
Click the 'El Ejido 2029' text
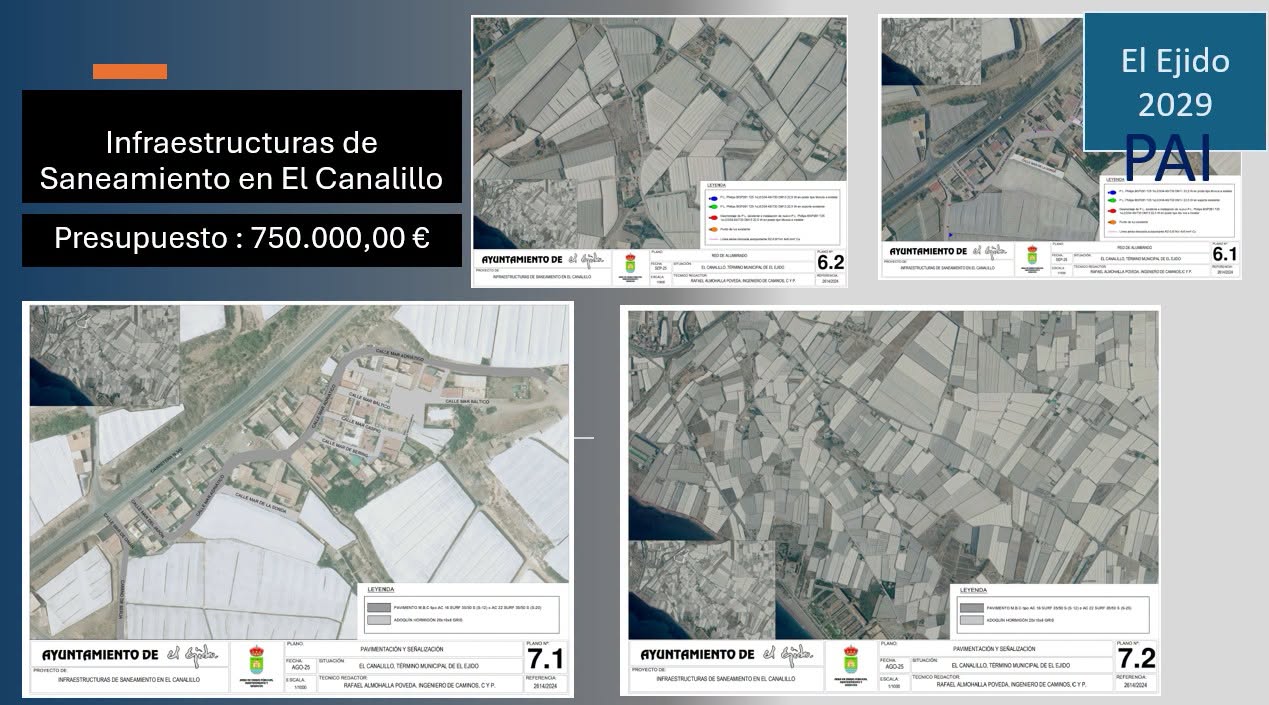click(1175, 82)
